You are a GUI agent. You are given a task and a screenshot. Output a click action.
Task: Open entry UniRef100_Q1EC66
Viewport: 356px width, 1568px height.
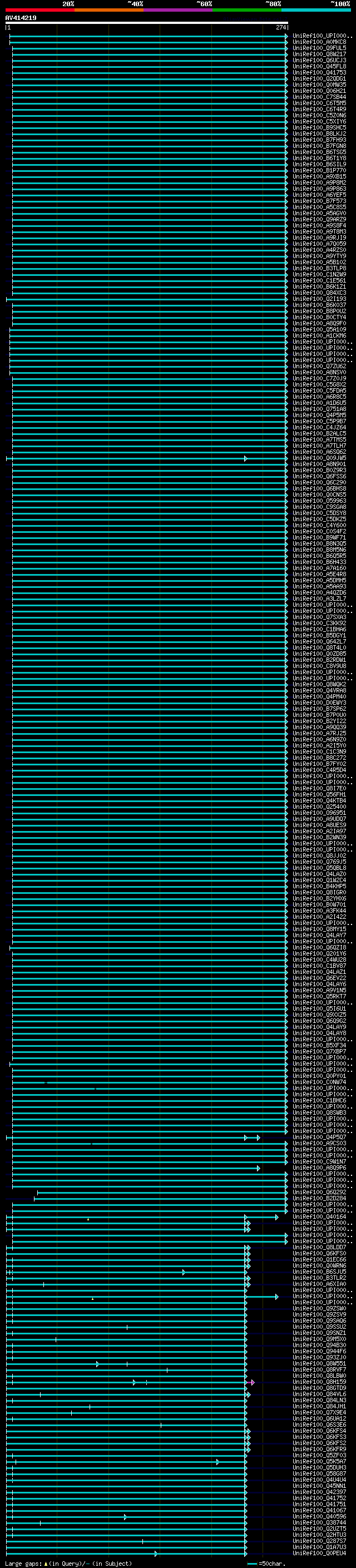click(x=319, y=1259)
